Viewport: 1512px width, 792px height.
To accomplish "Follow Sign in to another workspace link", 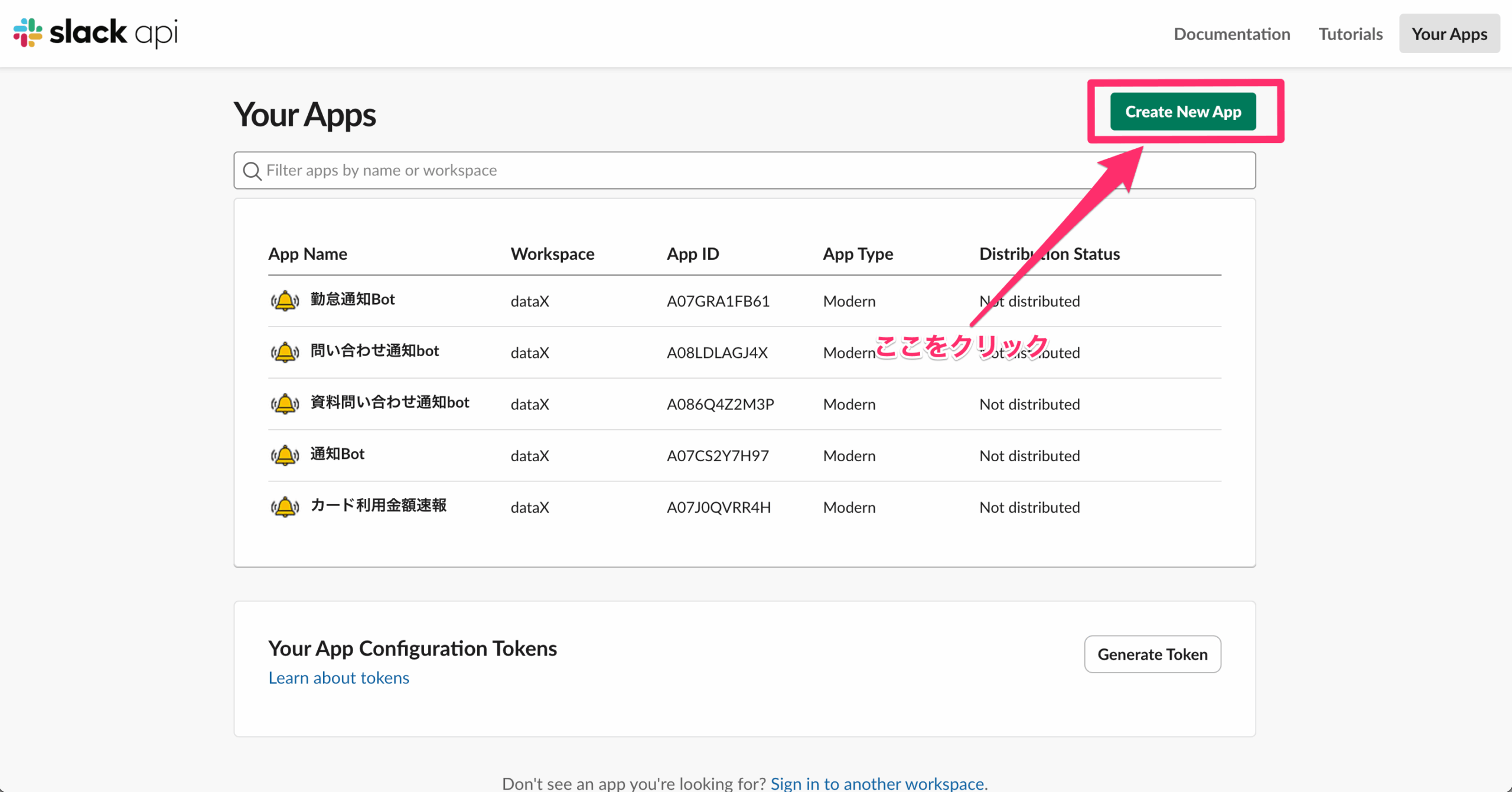I will (877, 783).
